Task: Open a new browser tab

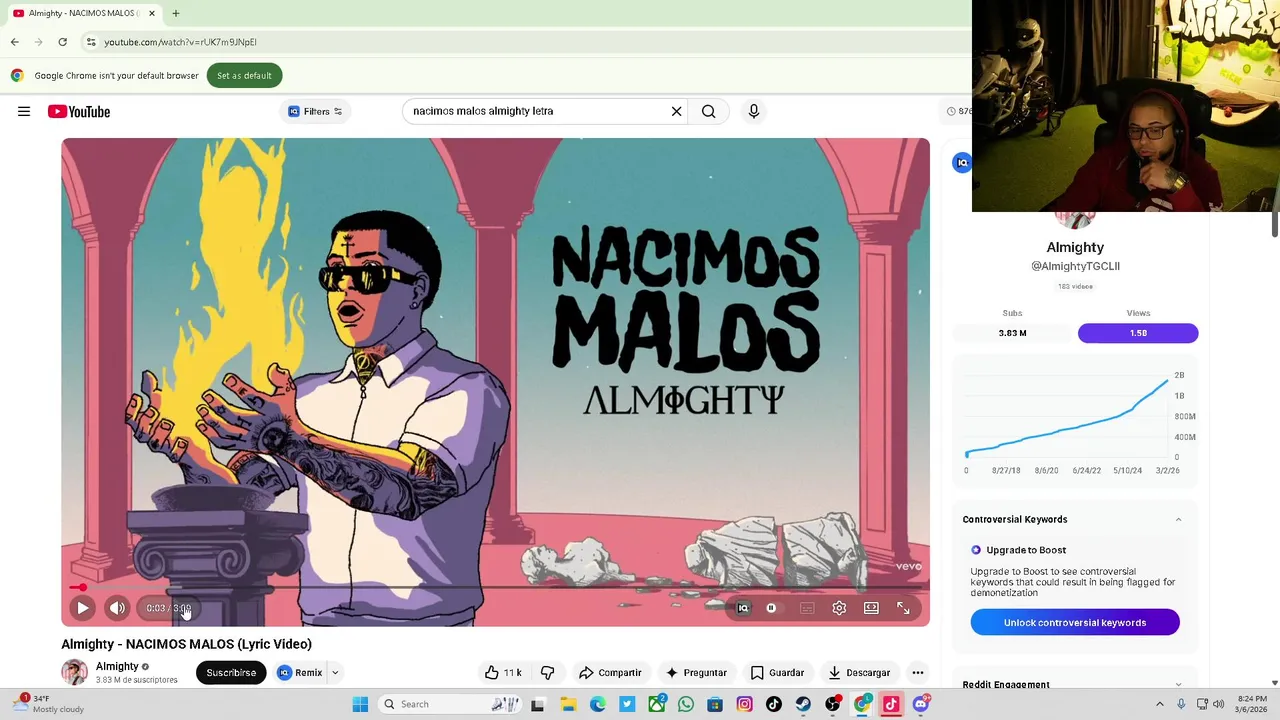Action: coord(175,13)
